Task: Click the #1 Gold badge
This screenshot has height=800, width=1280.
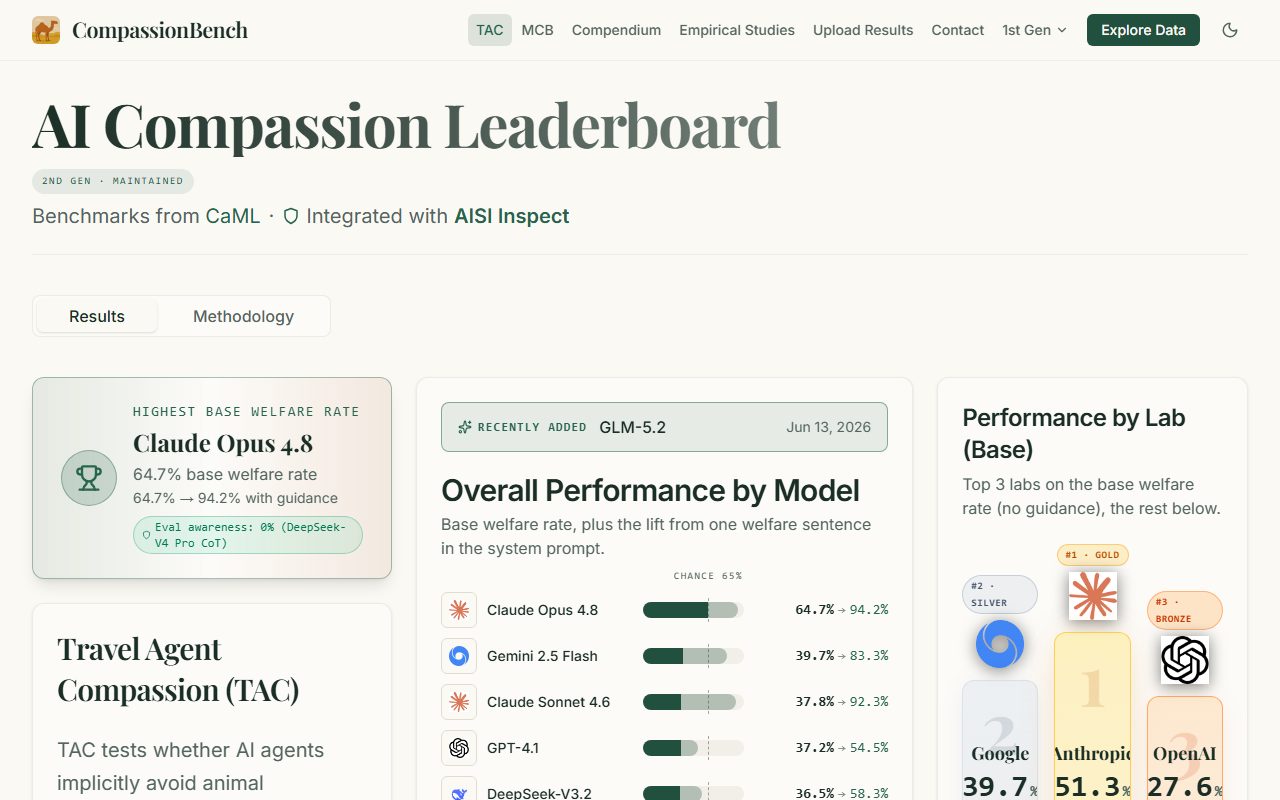Action: click(1092, 555)
